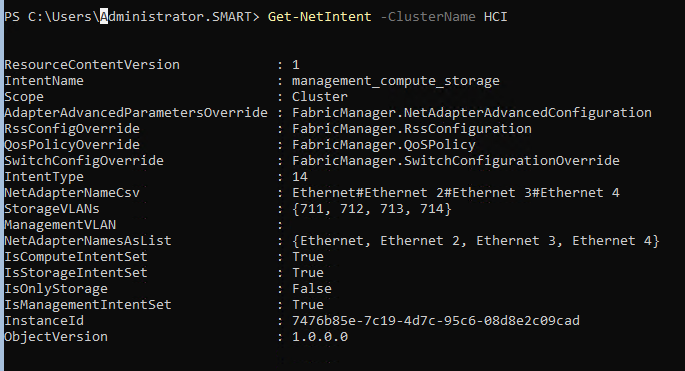
Task: Click the FabricManager.RssConfiguration value
Action: [x=412, y=129]
